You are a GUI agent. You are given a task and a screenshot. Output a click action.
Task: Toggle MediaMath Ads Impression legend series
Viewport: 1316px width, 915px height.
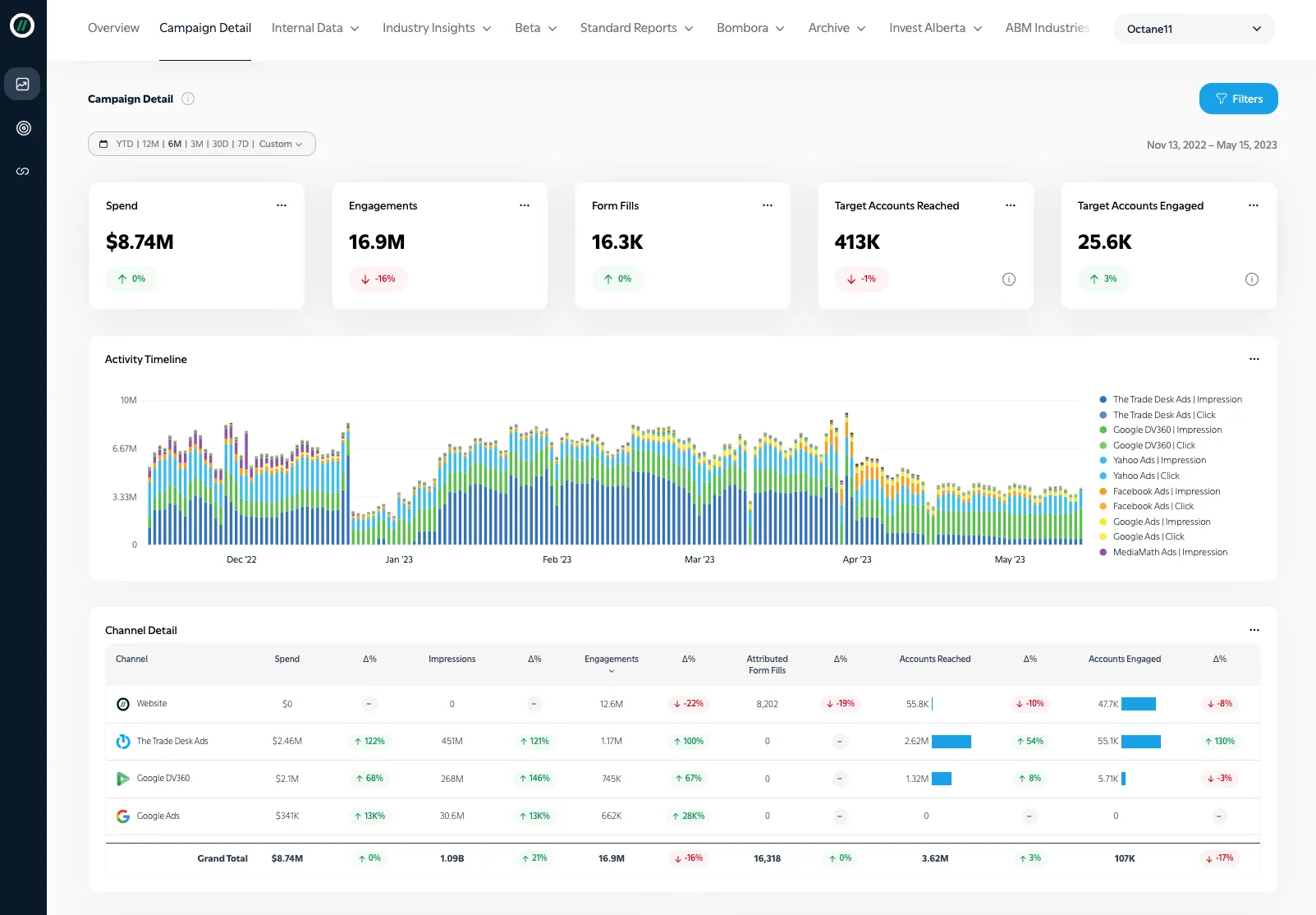pos(1169,553)
